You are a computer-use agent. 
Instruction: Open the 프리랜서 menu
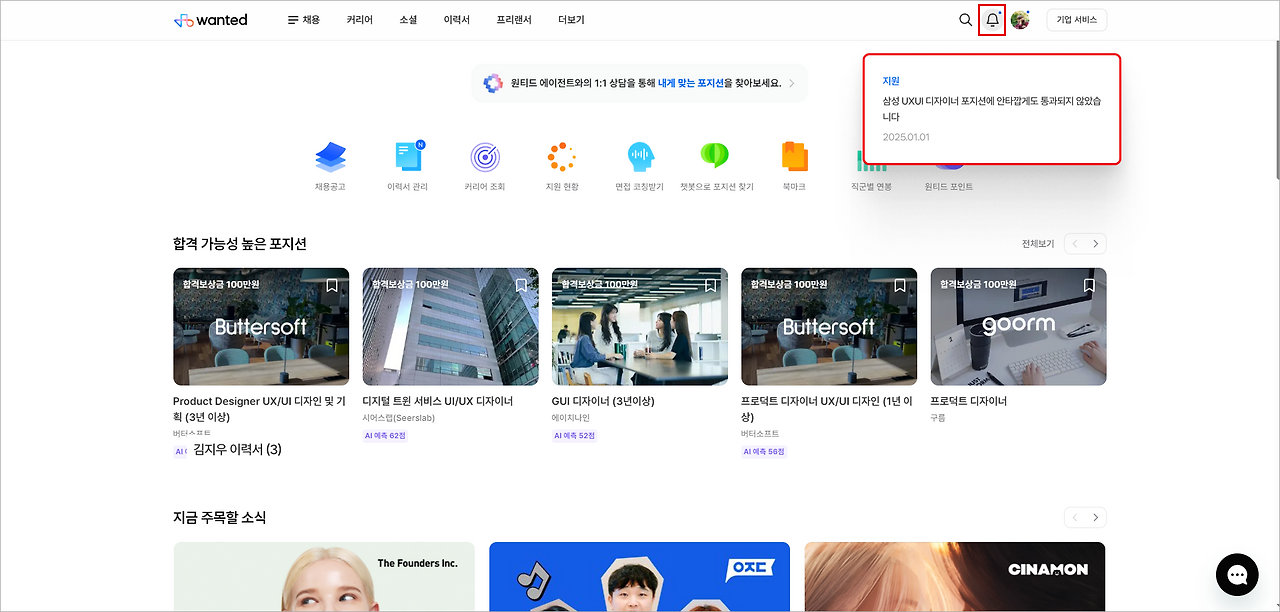(x=514, y=20)
